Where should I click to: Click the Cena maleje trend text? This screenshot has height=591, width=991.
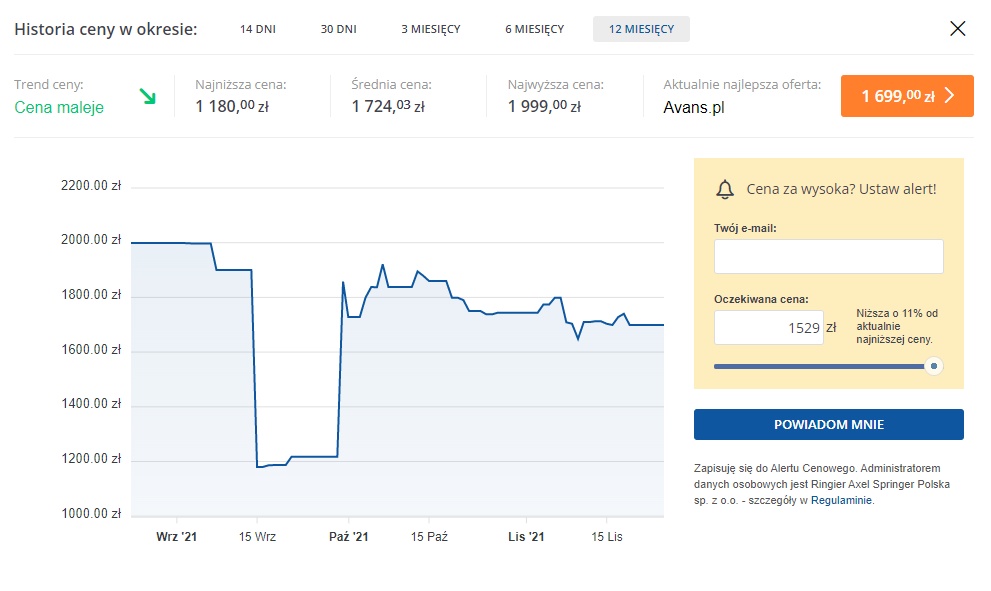coord(59,107)
